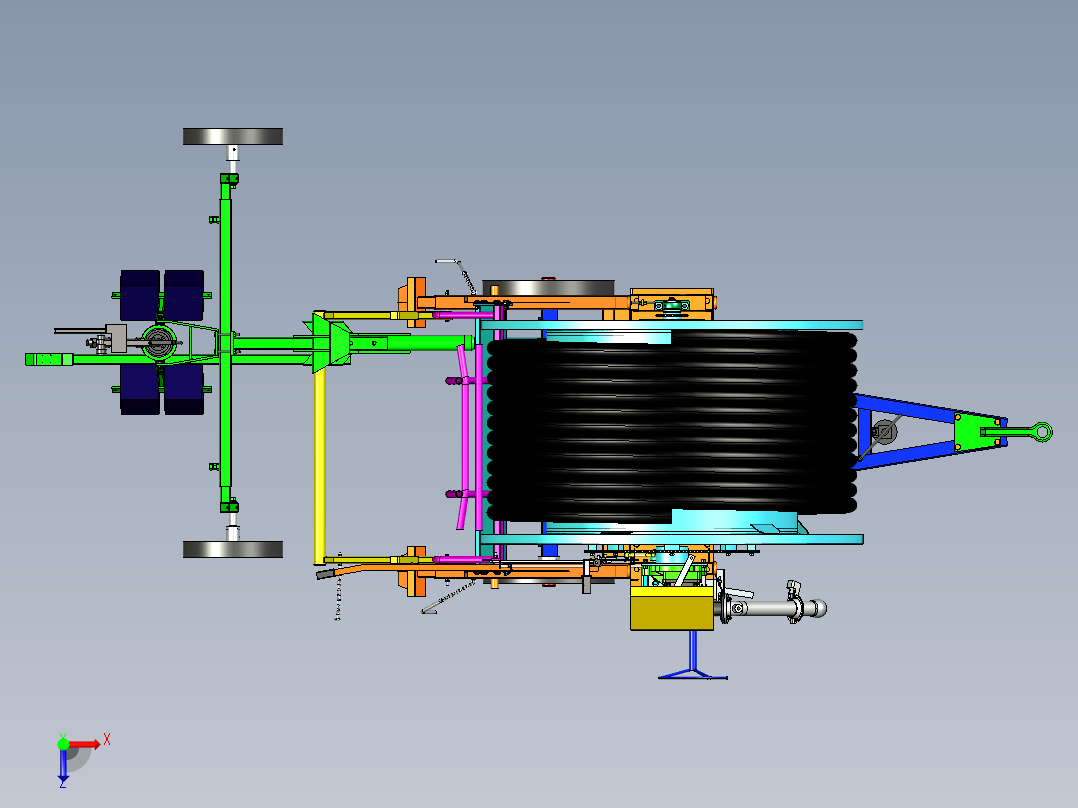Screen dimensions: 1078x808
Task: Pick the green funnel-shaped cart coupling
Action: [x=331, y=342]
